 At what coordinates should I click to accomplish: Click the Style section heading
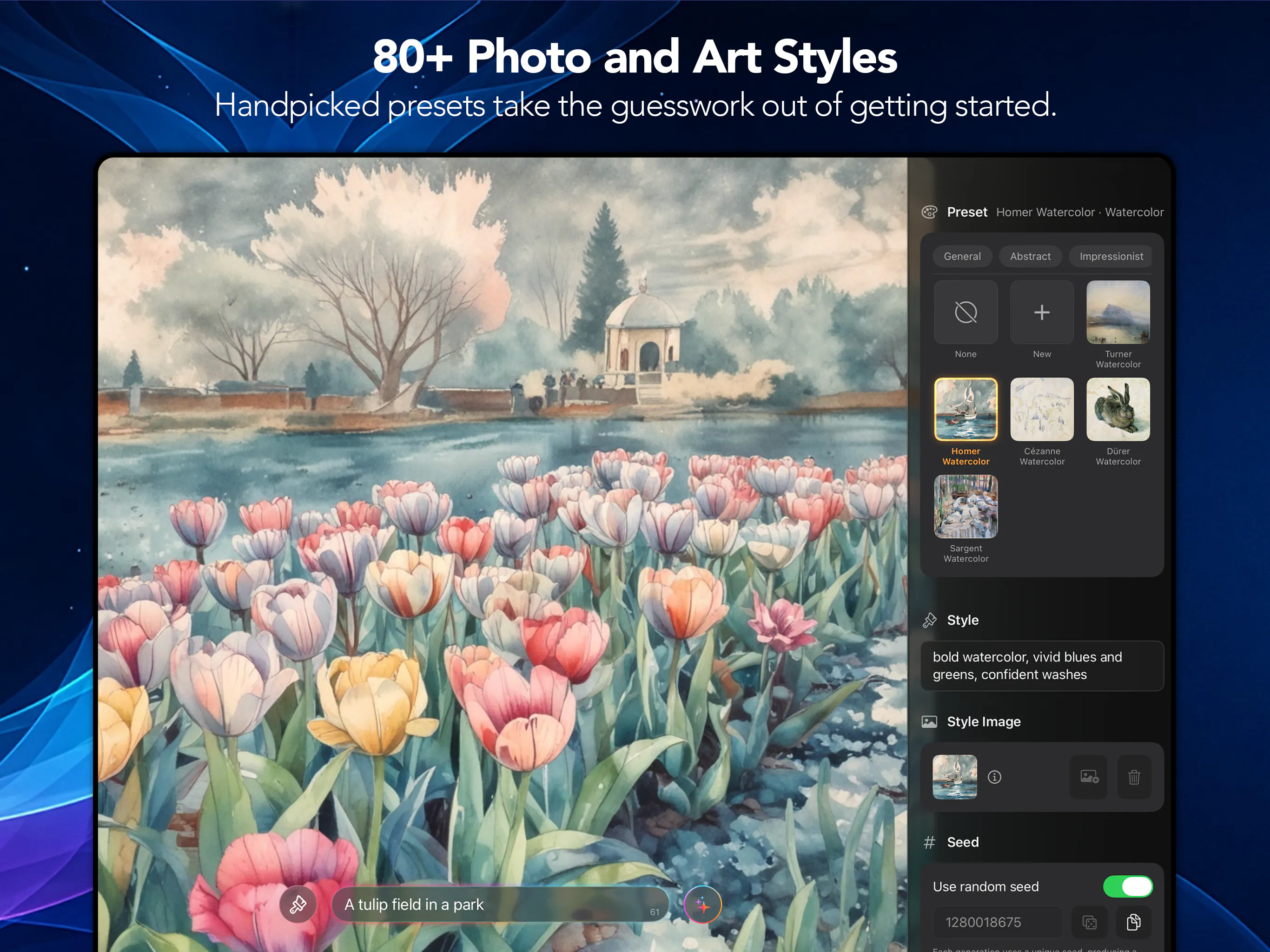963,620
